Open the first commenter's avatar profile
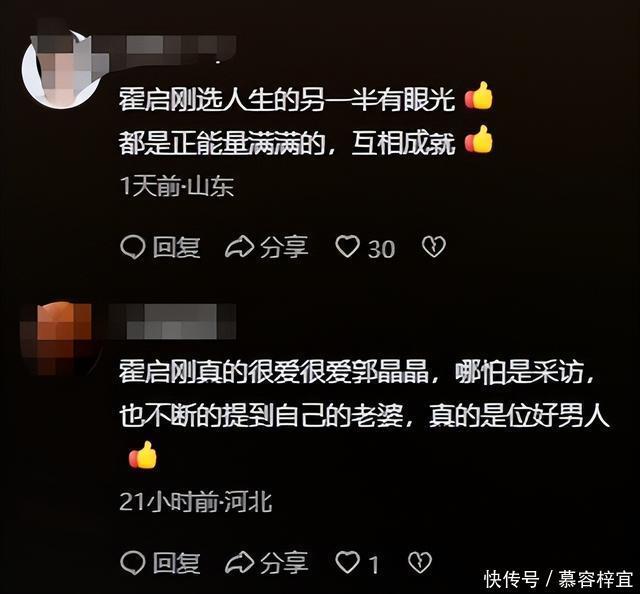The width and height of the screenshot is (640, 594). [61, 67]
